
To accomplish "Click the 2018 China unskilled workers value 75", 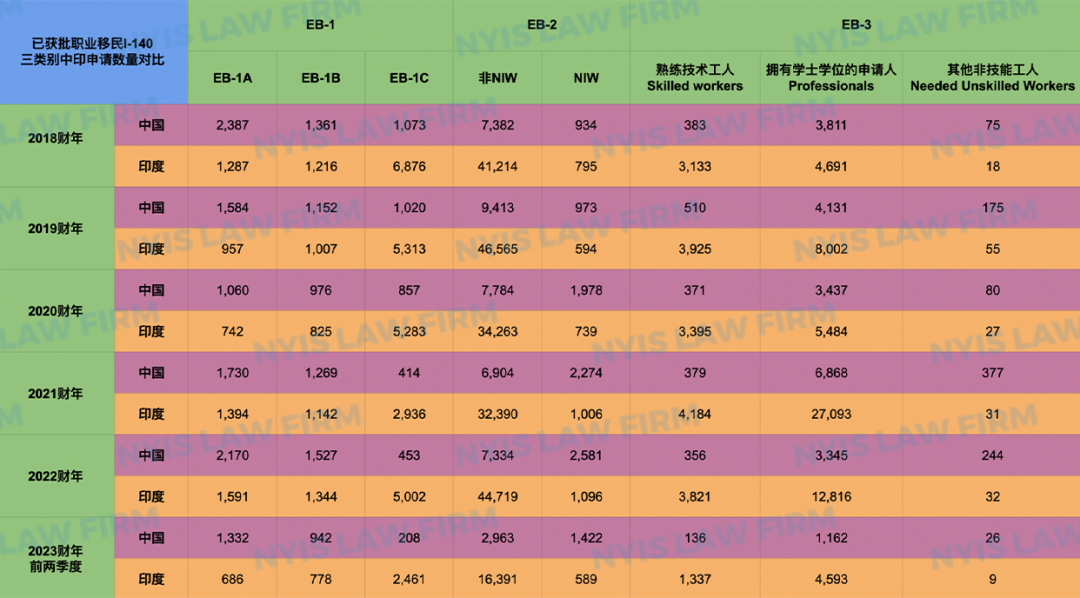I will pyautogui.click(x=992, y=125).
